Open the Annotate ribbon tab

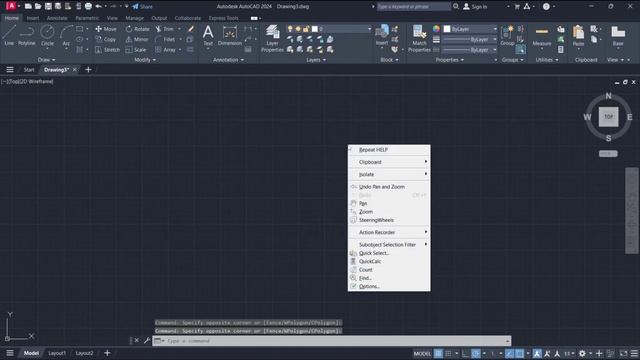click(57, 18)
